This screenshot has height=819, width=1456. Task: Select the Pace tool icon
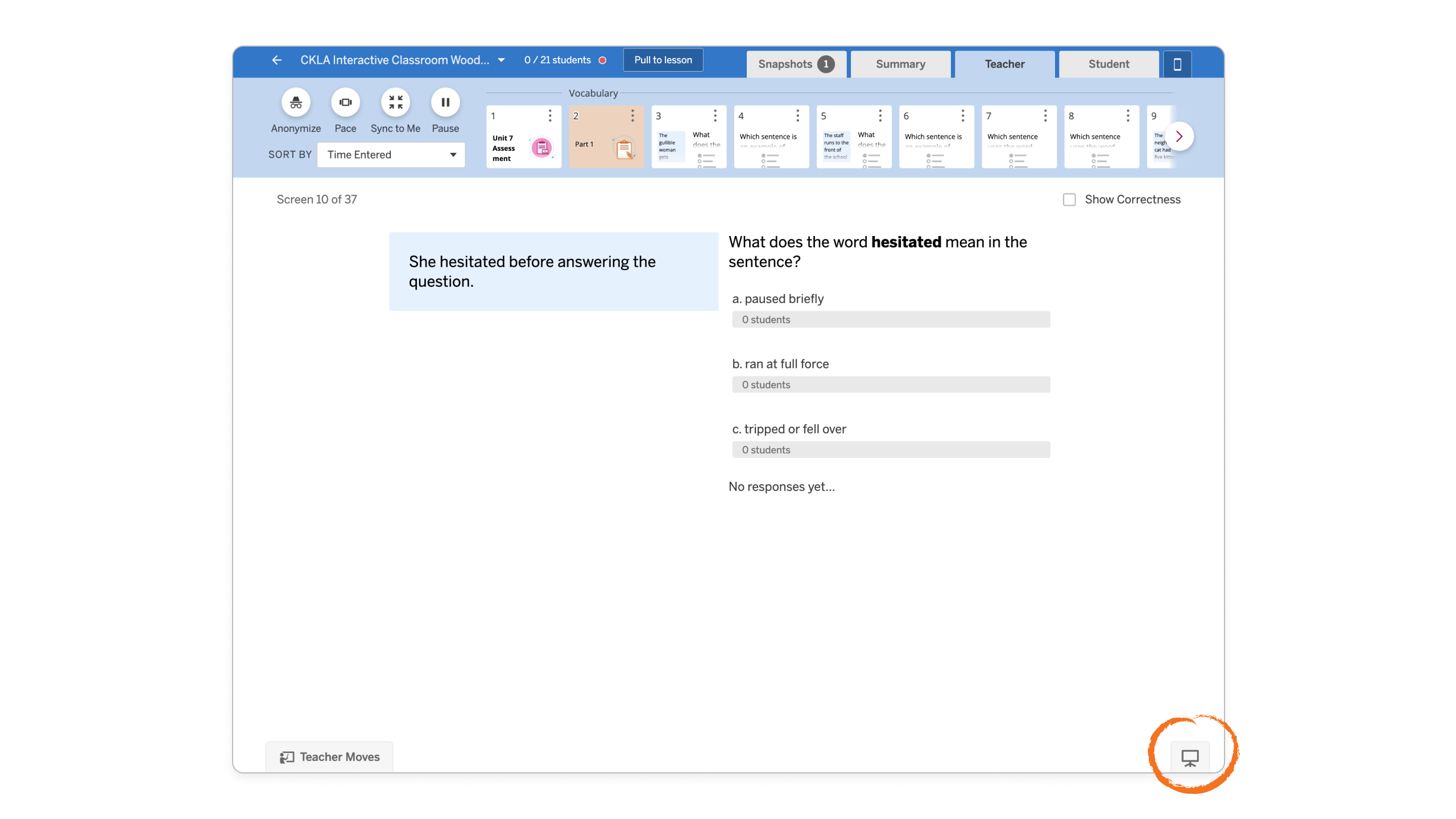click(x=345, y=102)
